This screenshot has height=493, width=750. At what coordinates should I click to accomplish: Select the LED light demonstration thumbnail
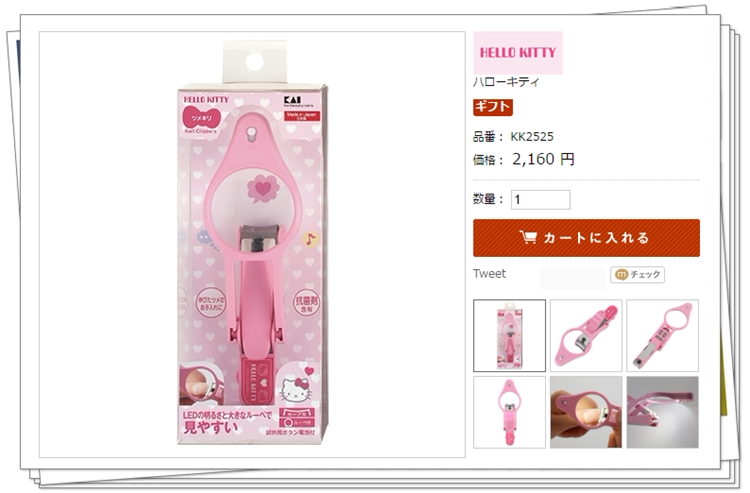coord(662,412)
